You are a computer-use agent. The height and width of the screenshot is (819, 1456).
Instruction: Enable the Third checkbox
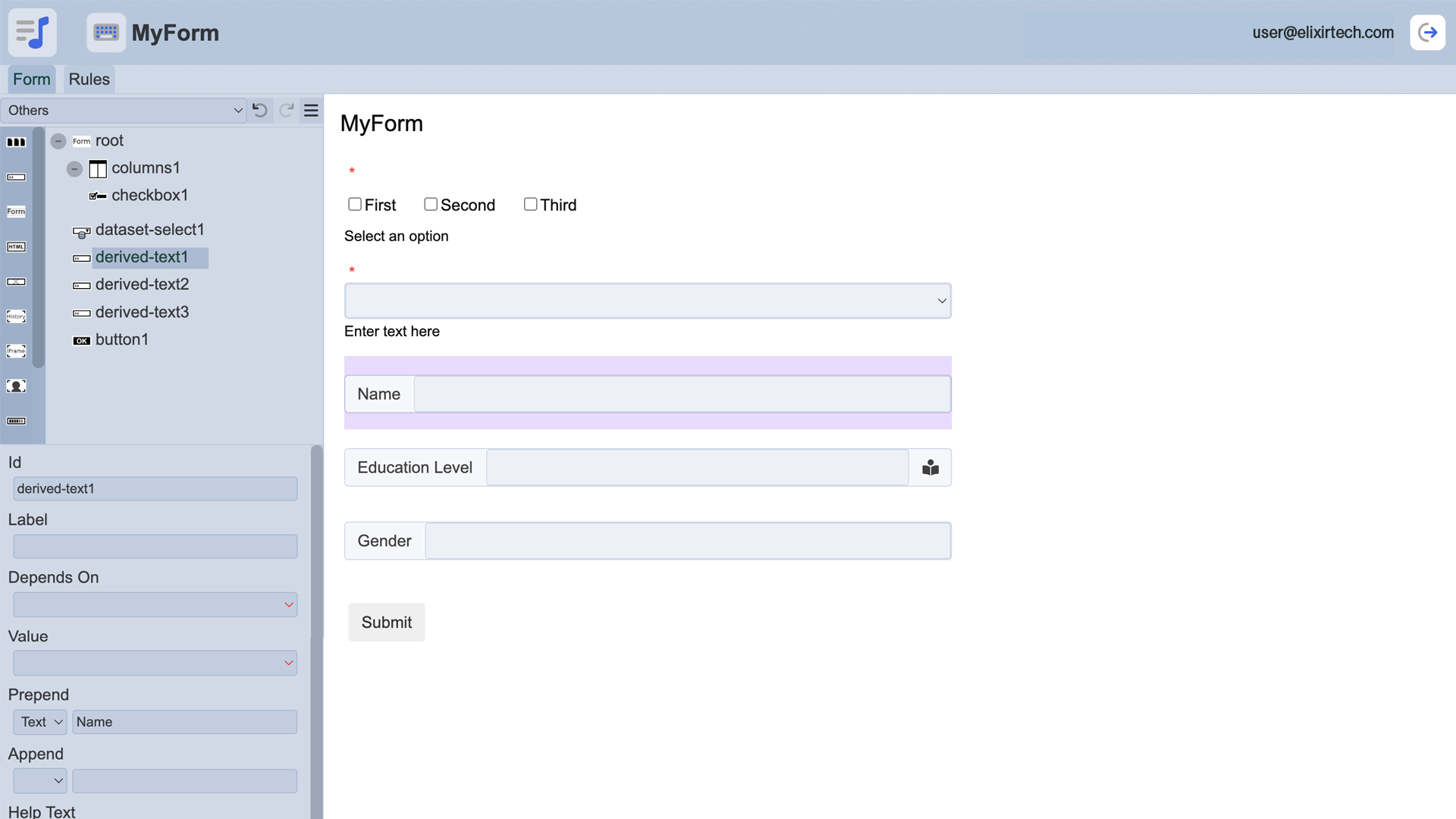(x=530, y=205)
